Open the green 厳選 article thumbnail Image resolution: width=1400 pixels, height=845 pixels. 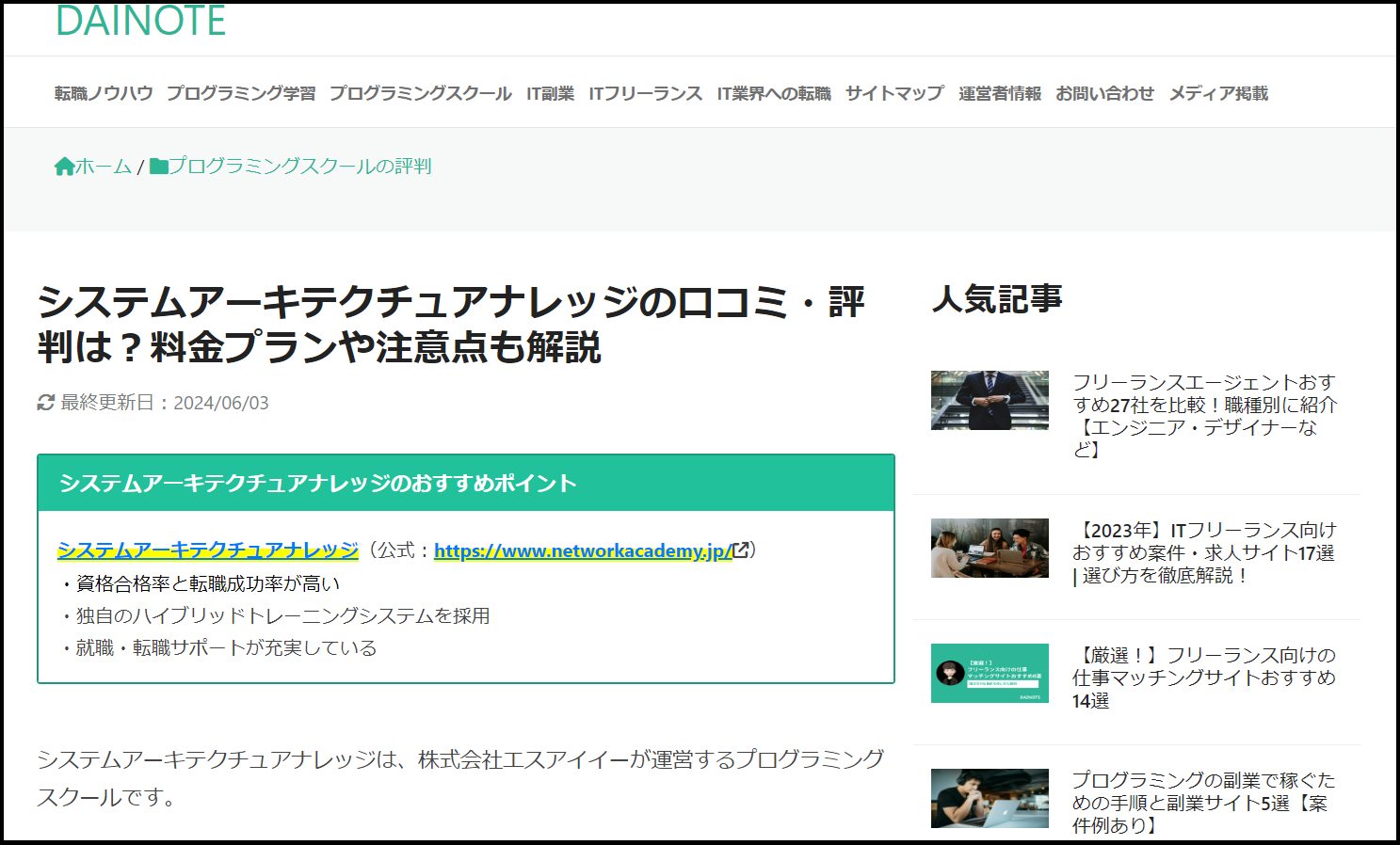coord(990,673)
